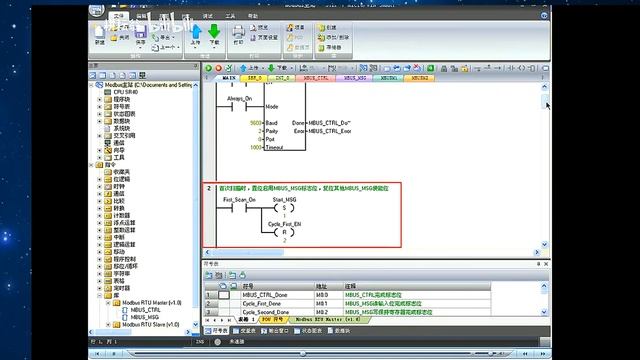Open the Previous dropdown in the ribbon

(x=178, y=48)
